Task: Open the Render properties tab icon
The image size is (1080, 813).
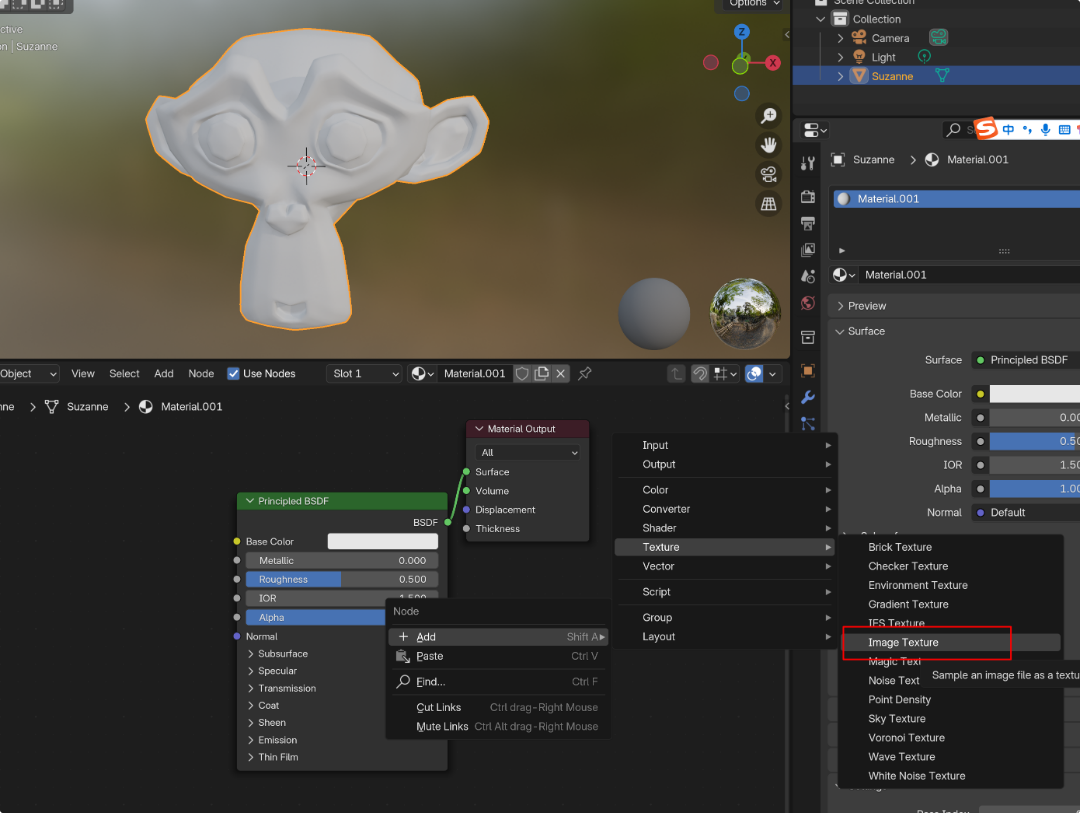Action: tap(808, 197)
